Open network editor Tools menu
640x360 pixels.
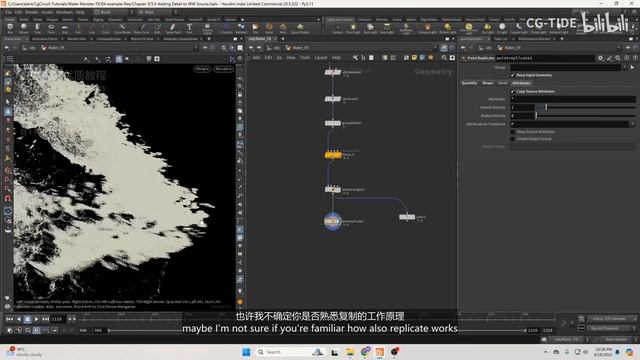(305, 58)
